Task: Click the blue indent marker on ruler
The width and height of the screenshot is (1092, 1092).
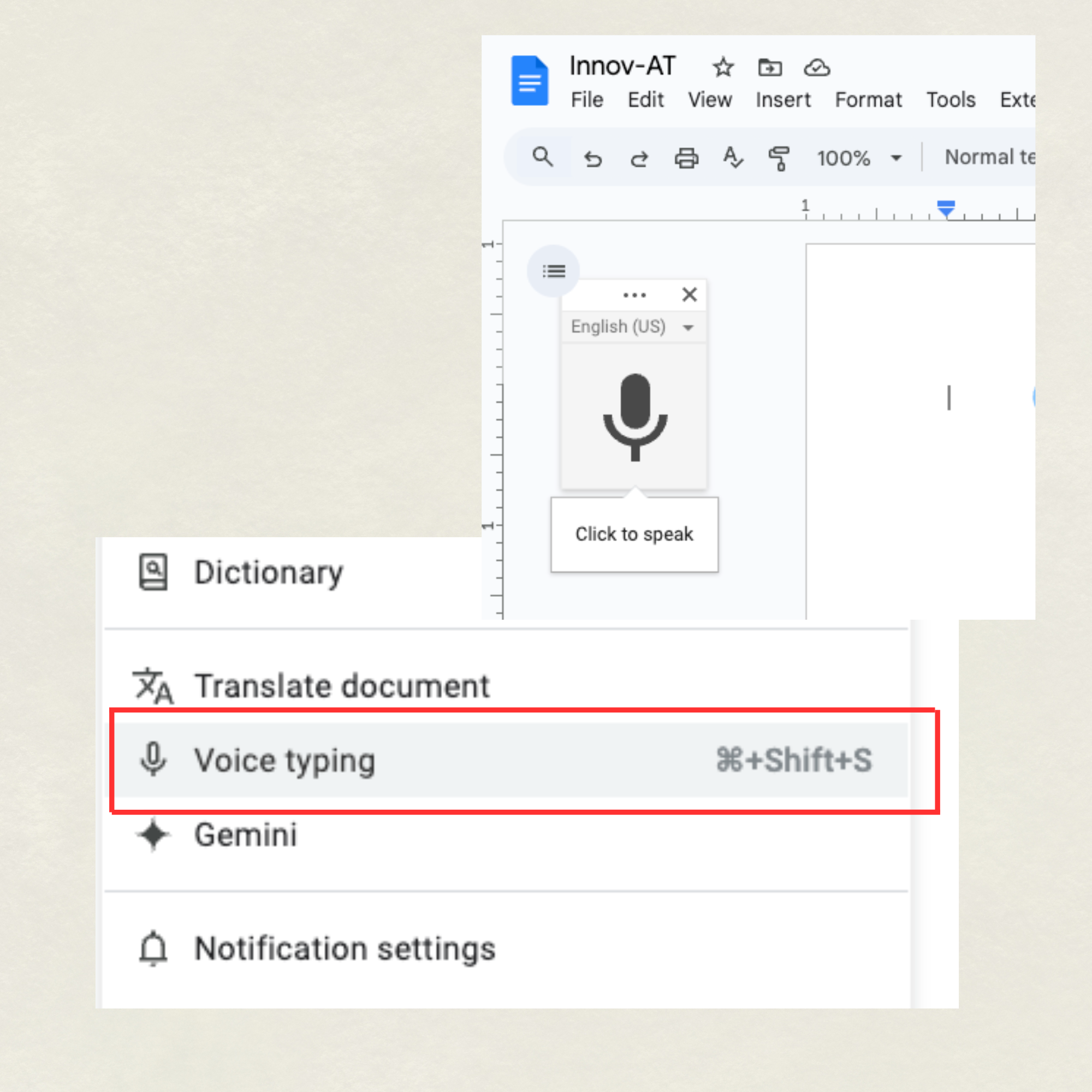Action: [946, 207]
